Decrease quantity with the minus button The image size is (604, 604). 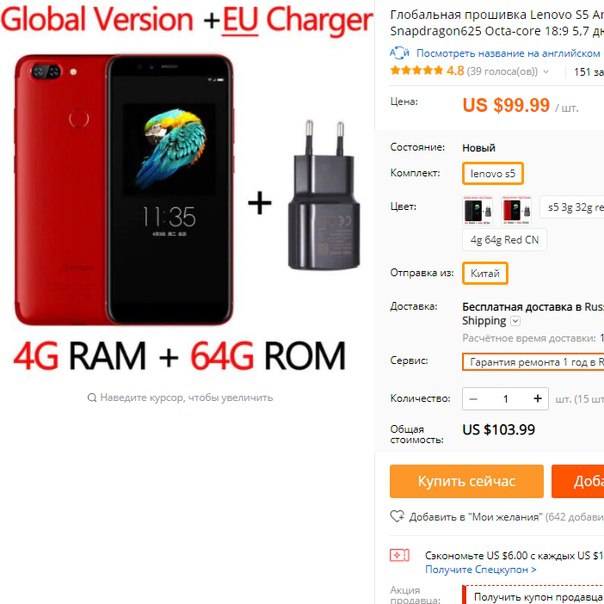[473, 399]
